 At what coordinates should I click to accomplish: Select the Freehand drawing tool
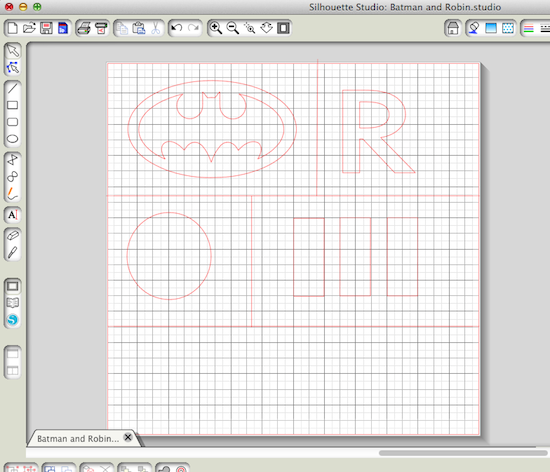(x=13, y=194)
